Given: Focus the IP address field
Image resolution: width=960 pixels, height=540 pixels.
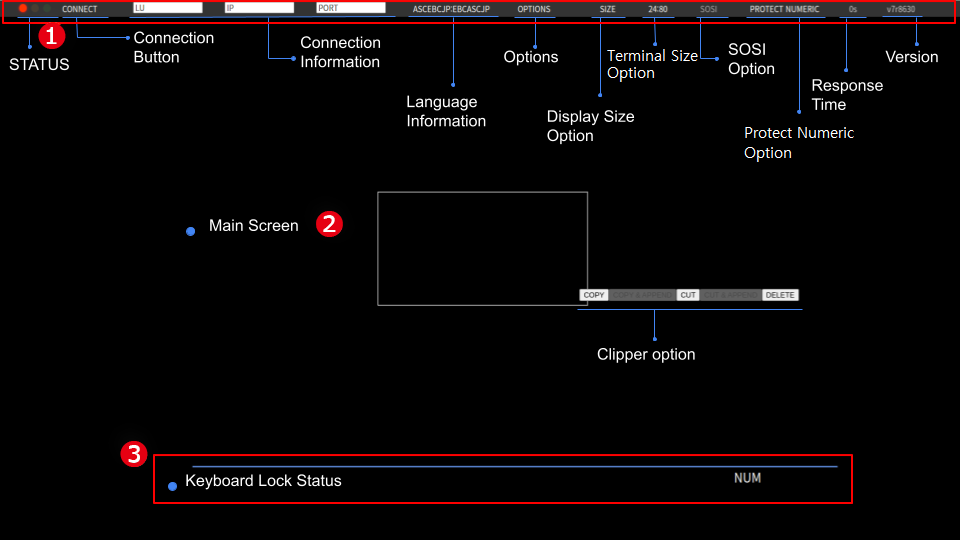Looking at the screenshot, I should [x=258, y=8].
